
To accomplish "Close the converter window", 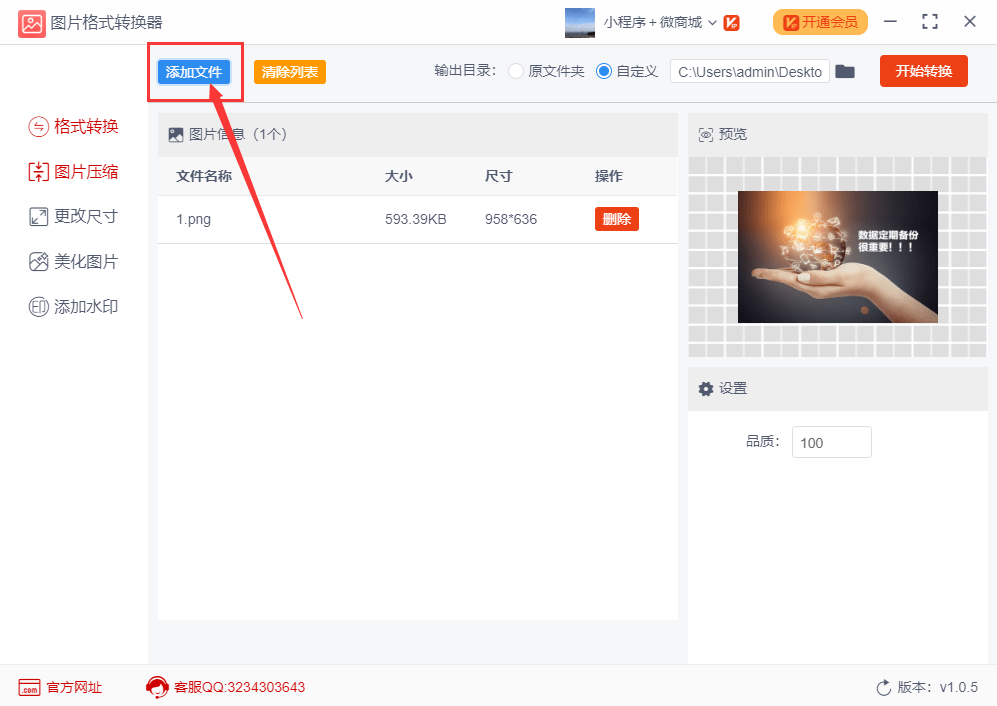I will (970, 22).
